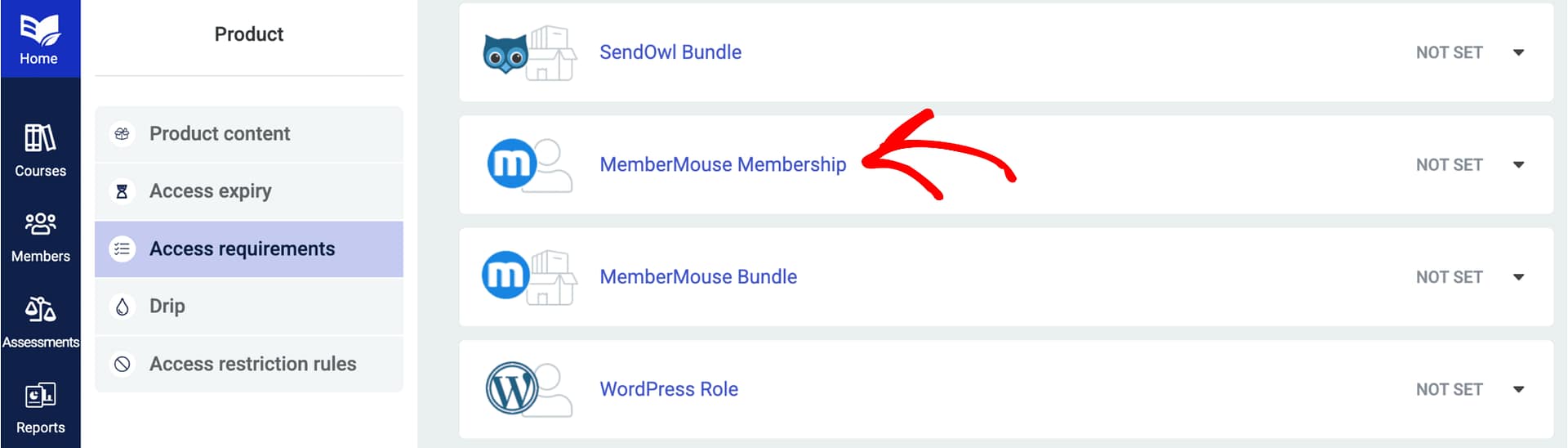Open the Access expiry menu item
The image size is (1568, 448).
click(x=210, y=191)
